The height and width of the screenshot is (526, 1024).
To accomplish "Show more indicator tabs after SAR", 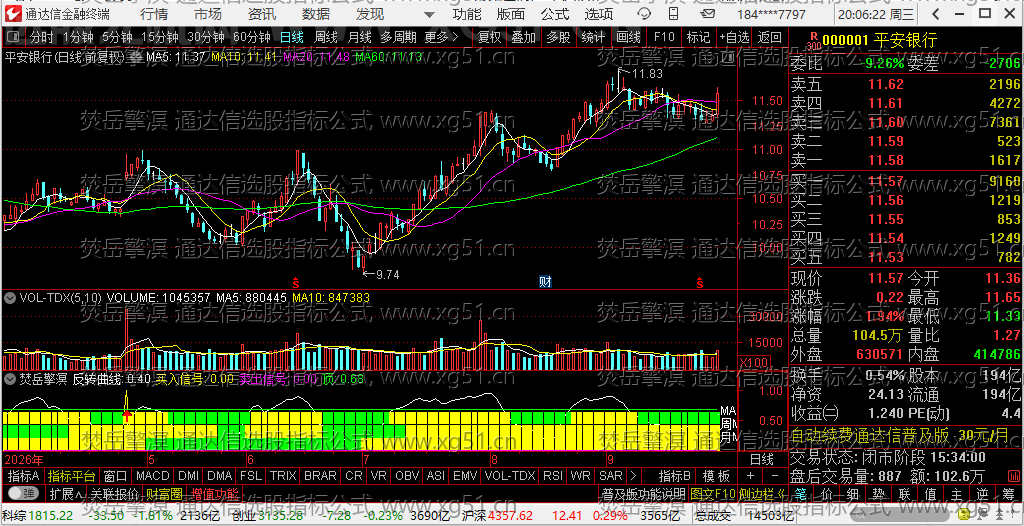I will click(x=632, y=476).
